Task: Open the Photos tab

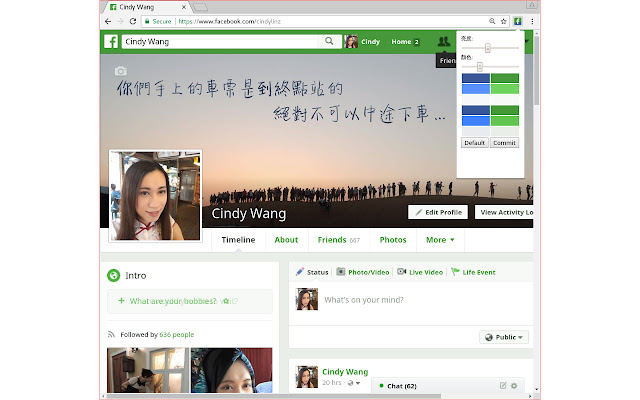Action: [x=393, y=240]
